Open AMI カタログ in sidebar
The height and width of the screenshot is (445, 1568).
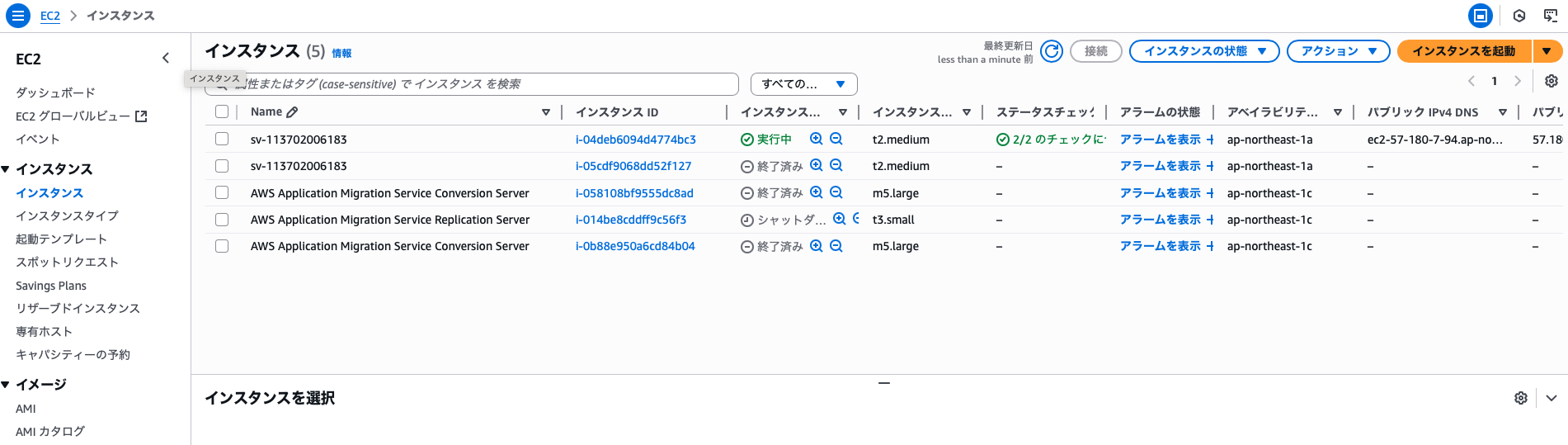tap(50, 431)
